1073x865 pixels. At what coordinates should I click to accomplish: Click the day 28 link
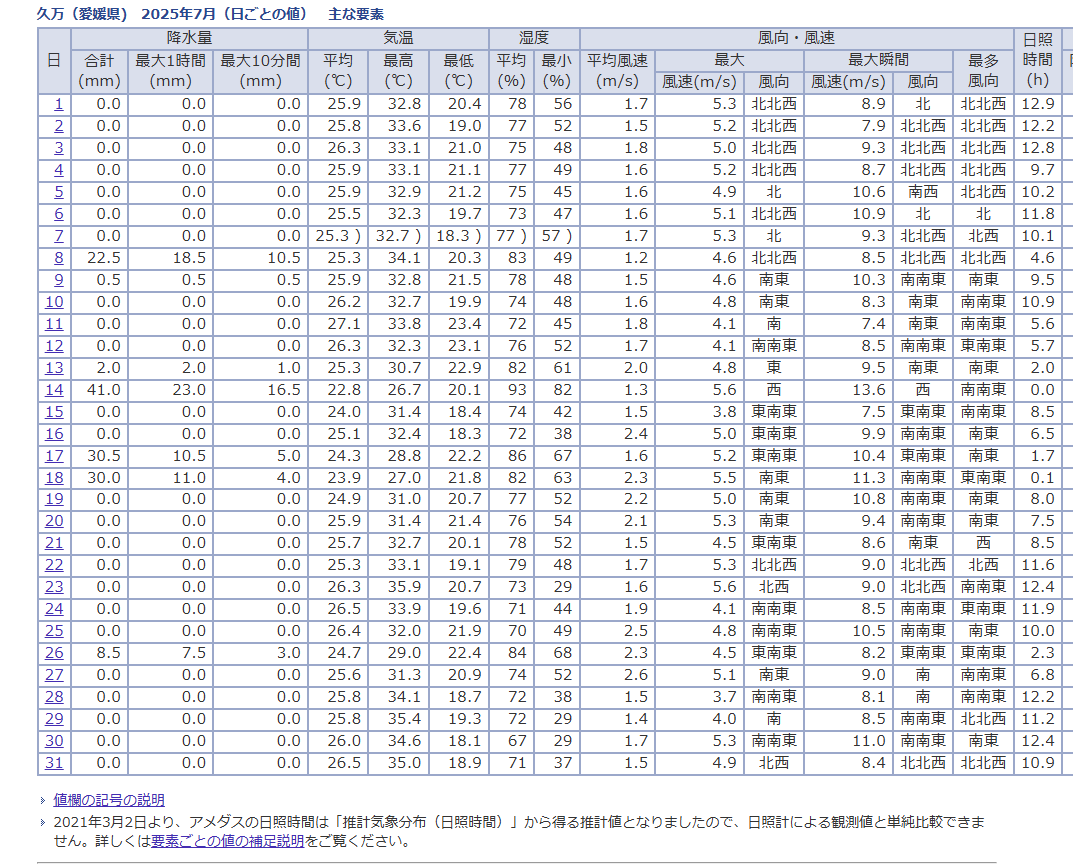54,697
